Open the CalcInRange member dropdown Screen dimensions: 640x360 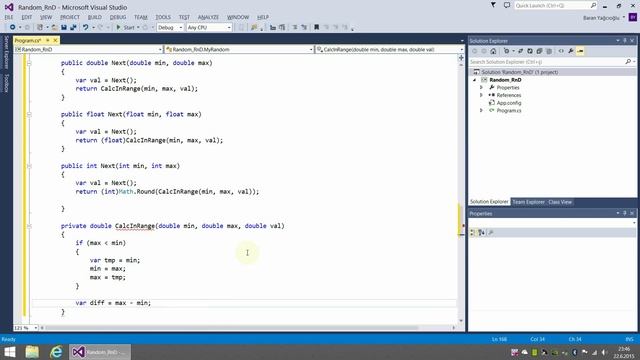click(389, 49)
